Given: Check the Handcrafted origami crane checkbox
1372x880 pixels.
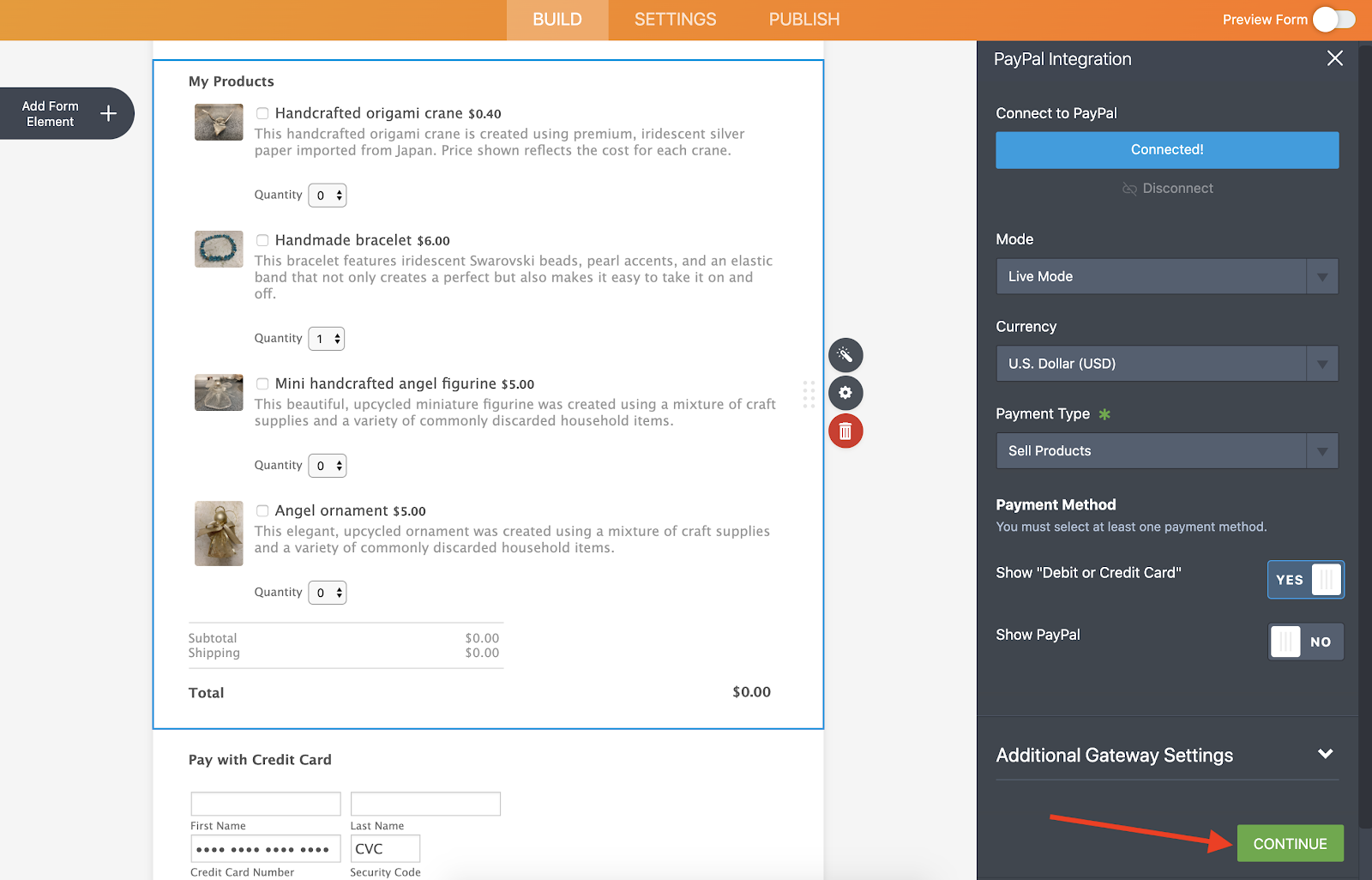Looking at the screenshot, I should (262, 113).
